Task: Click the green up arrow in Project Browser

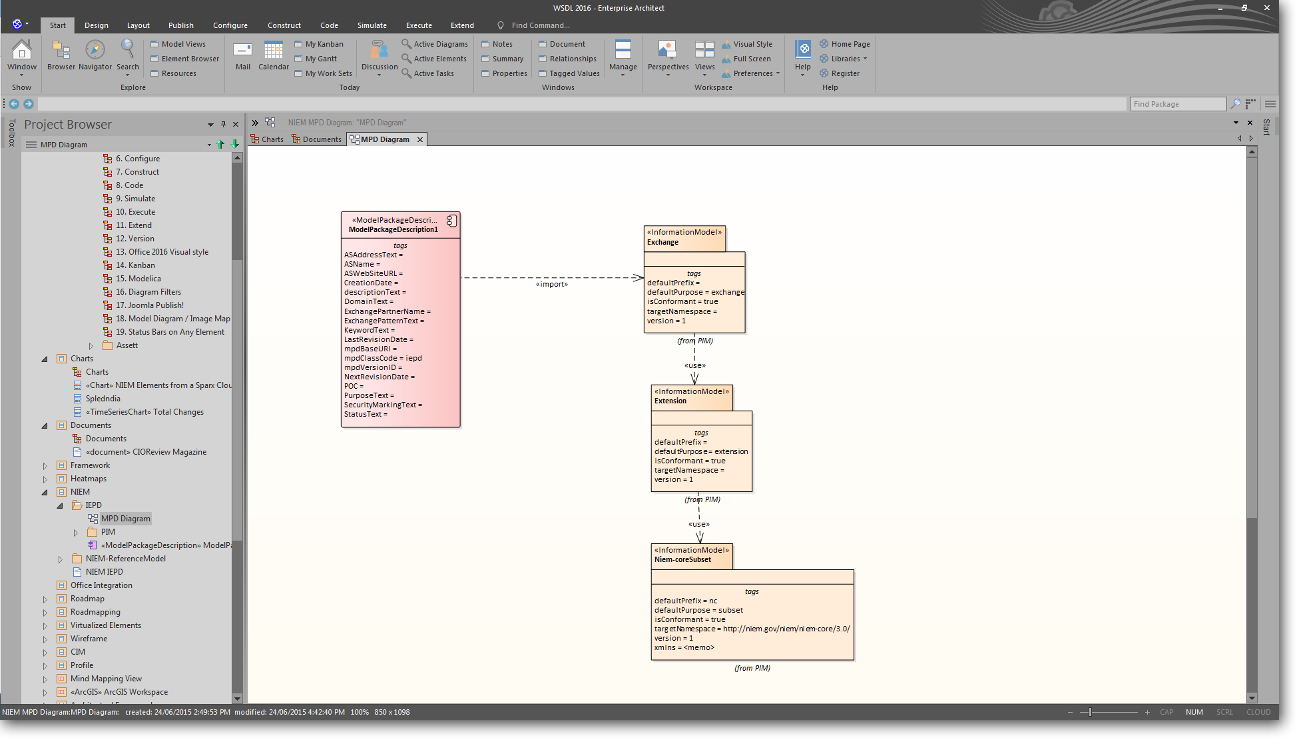Action: coord(221,145)
